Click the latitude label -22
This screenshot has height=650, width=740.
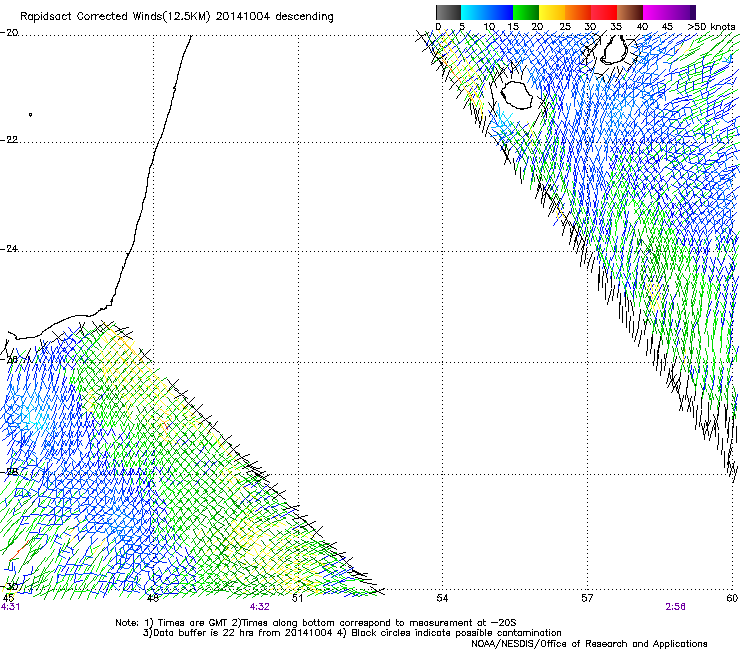coord(9,140)
